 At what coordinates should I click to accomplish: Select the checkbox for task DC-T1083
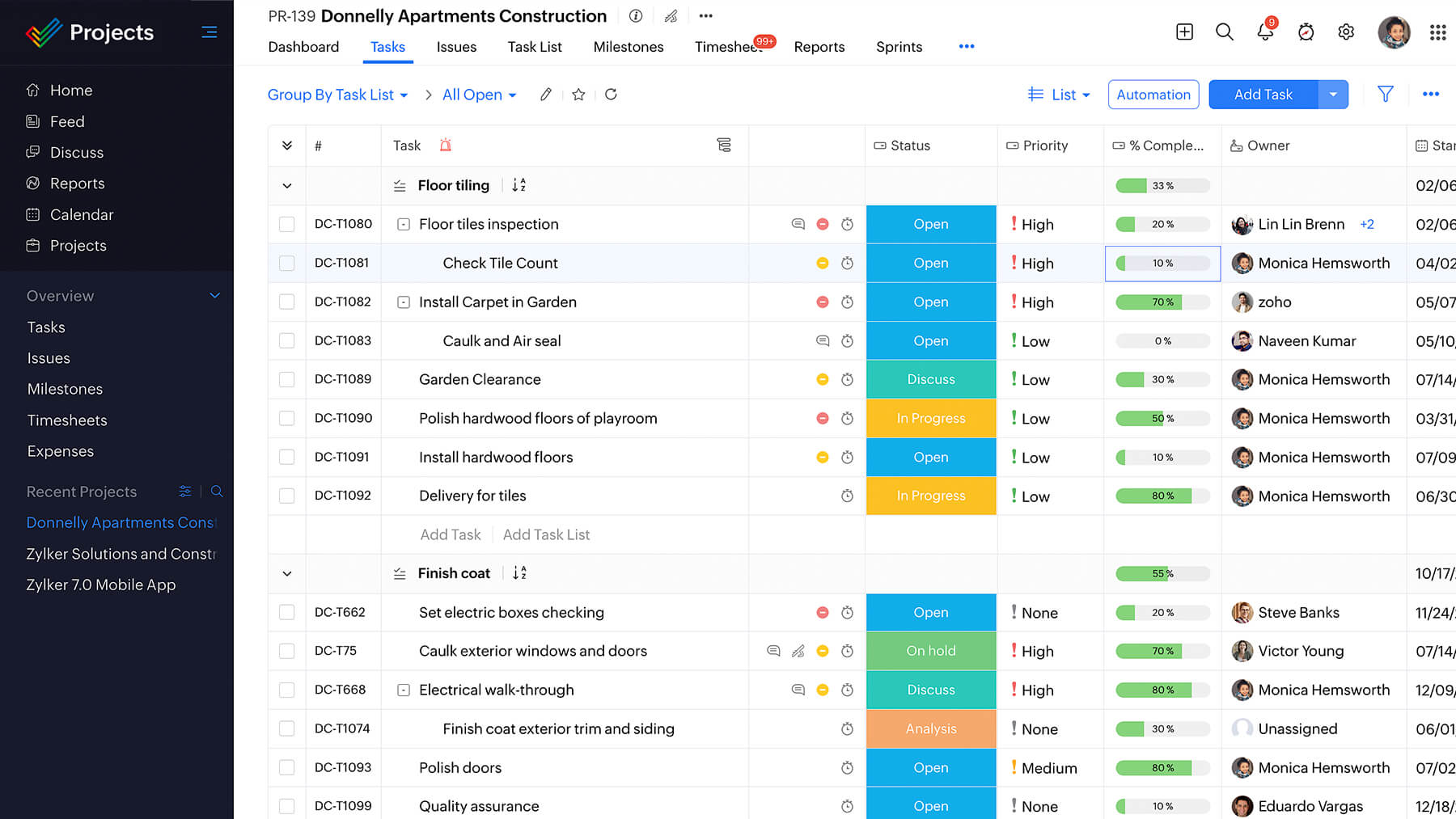click(x=287, y=340)
